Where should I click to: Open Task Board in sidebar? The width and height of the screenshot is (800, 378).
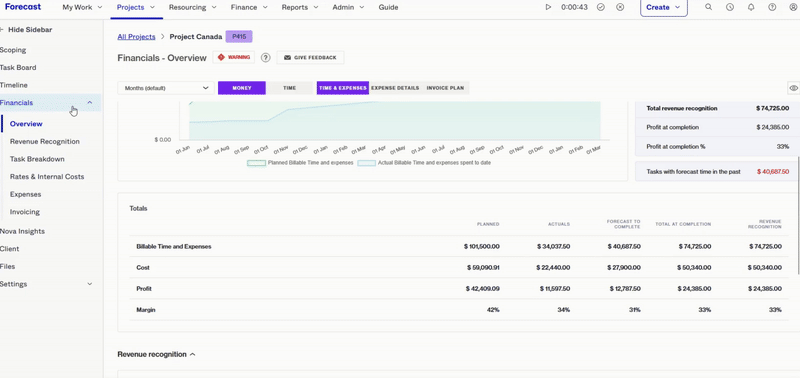(18, 67)
